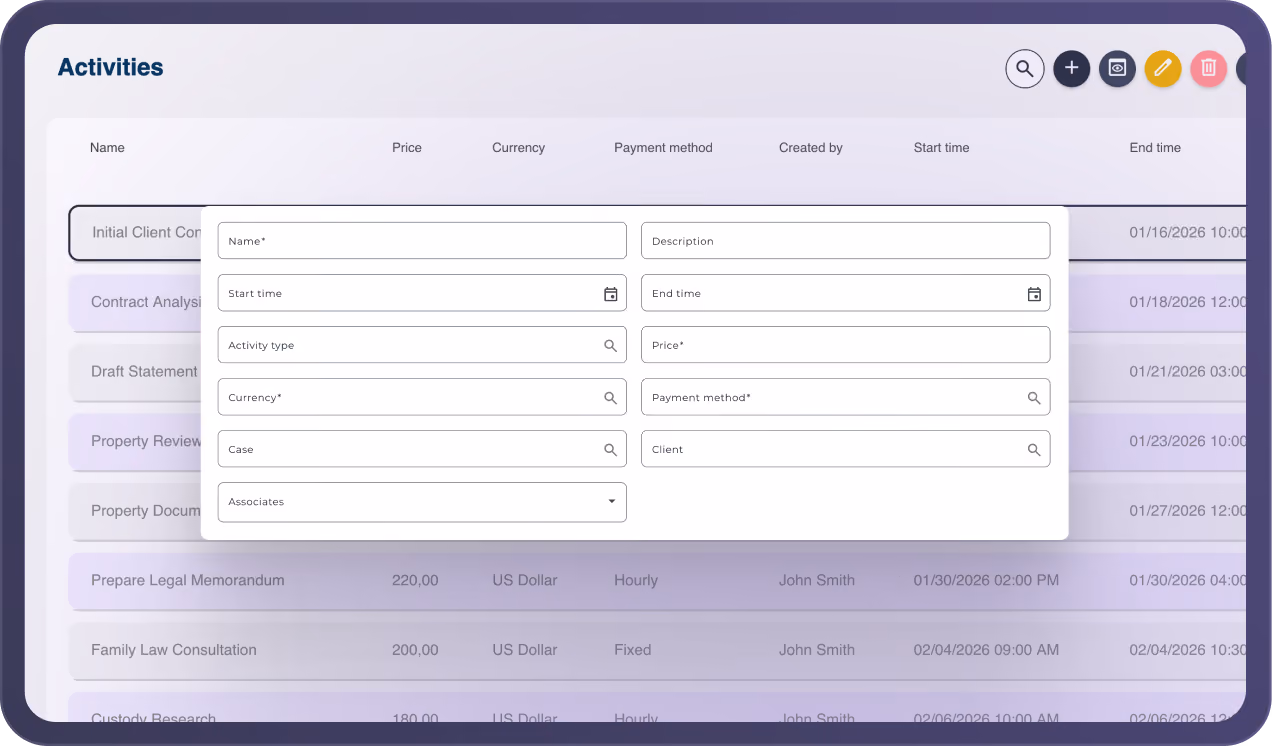This screenshot has width=1272, height=746.
Task: Select the Family Law Consultation row name
Action: 174,650
